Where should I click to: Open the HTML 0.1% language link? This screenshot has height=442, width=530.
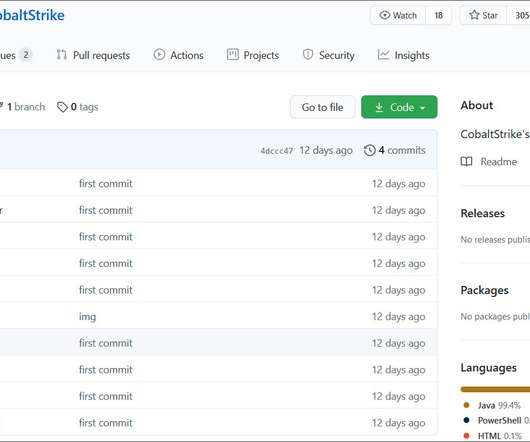point(500,436)
